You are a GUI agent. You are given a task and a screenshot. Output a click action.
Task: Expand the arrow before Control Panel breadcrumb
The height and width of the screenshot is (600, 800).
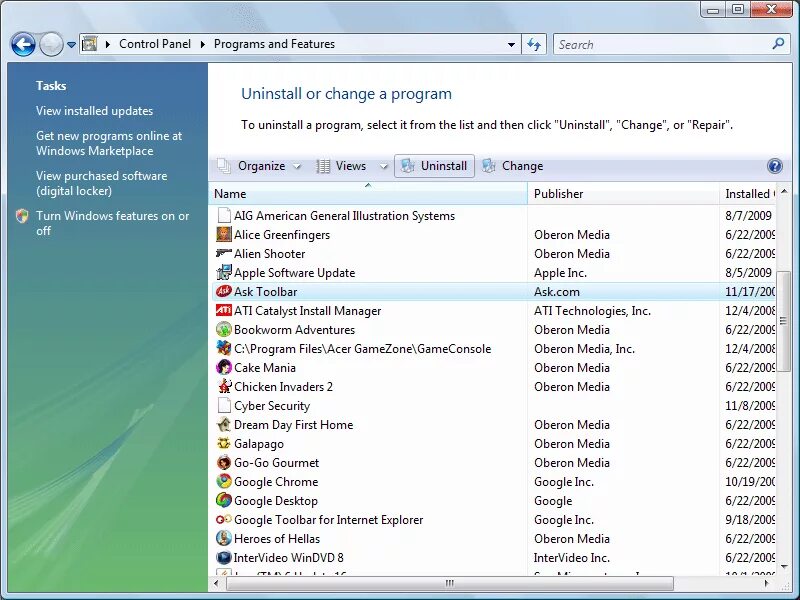(x=108, y=44)
